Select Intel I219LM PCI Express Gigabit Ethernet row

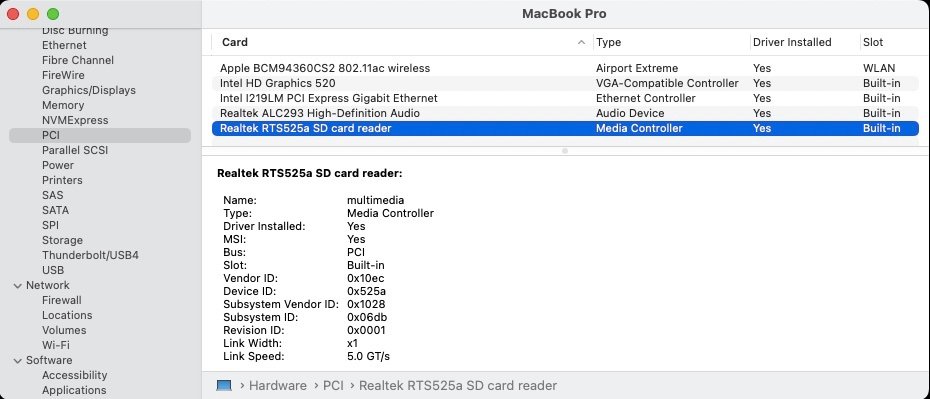[565, 98]
